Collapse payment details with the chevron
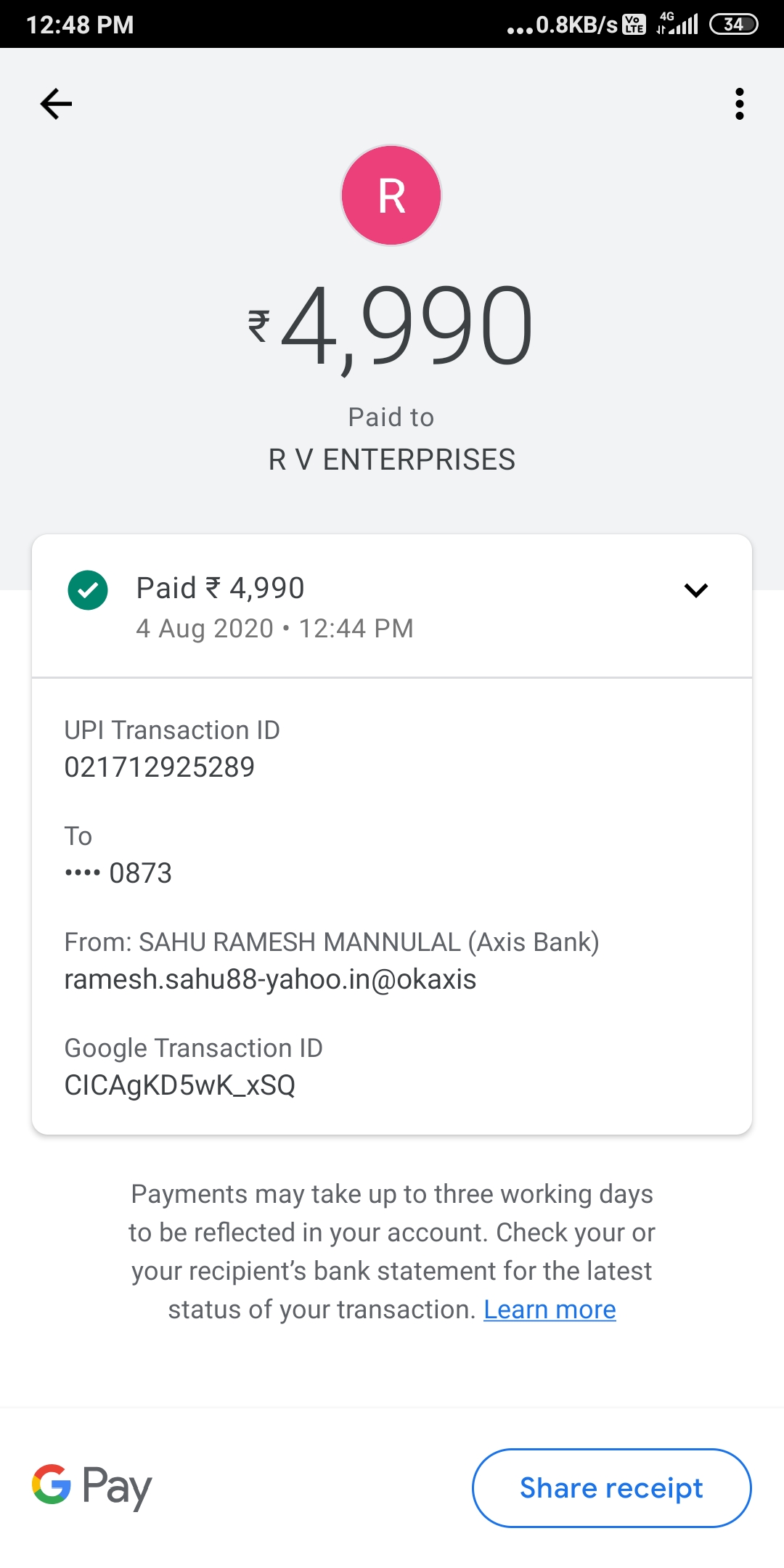784x1568 pixels. tap(695, 590)
